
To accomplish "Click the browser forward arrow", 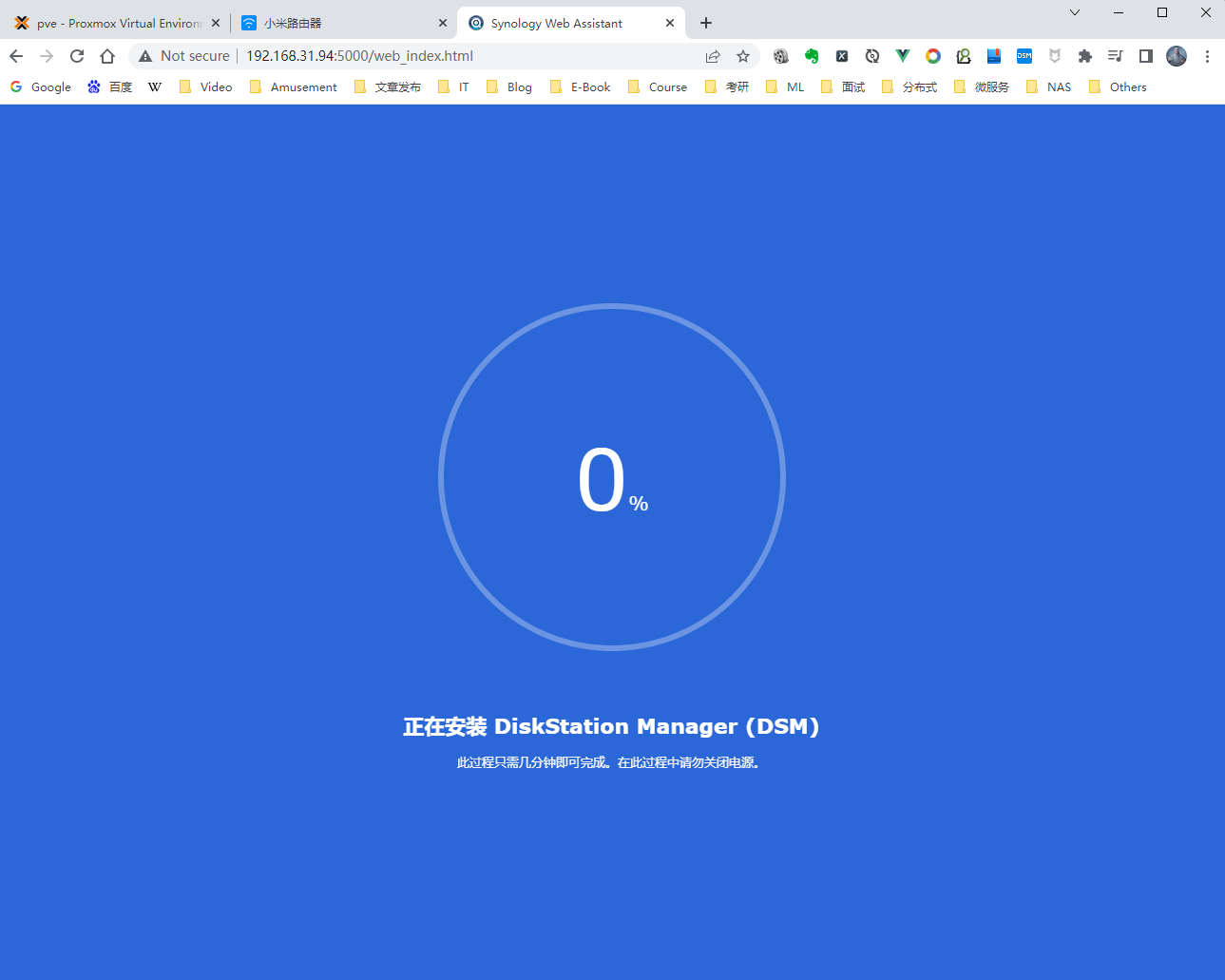I will point(47,56).
